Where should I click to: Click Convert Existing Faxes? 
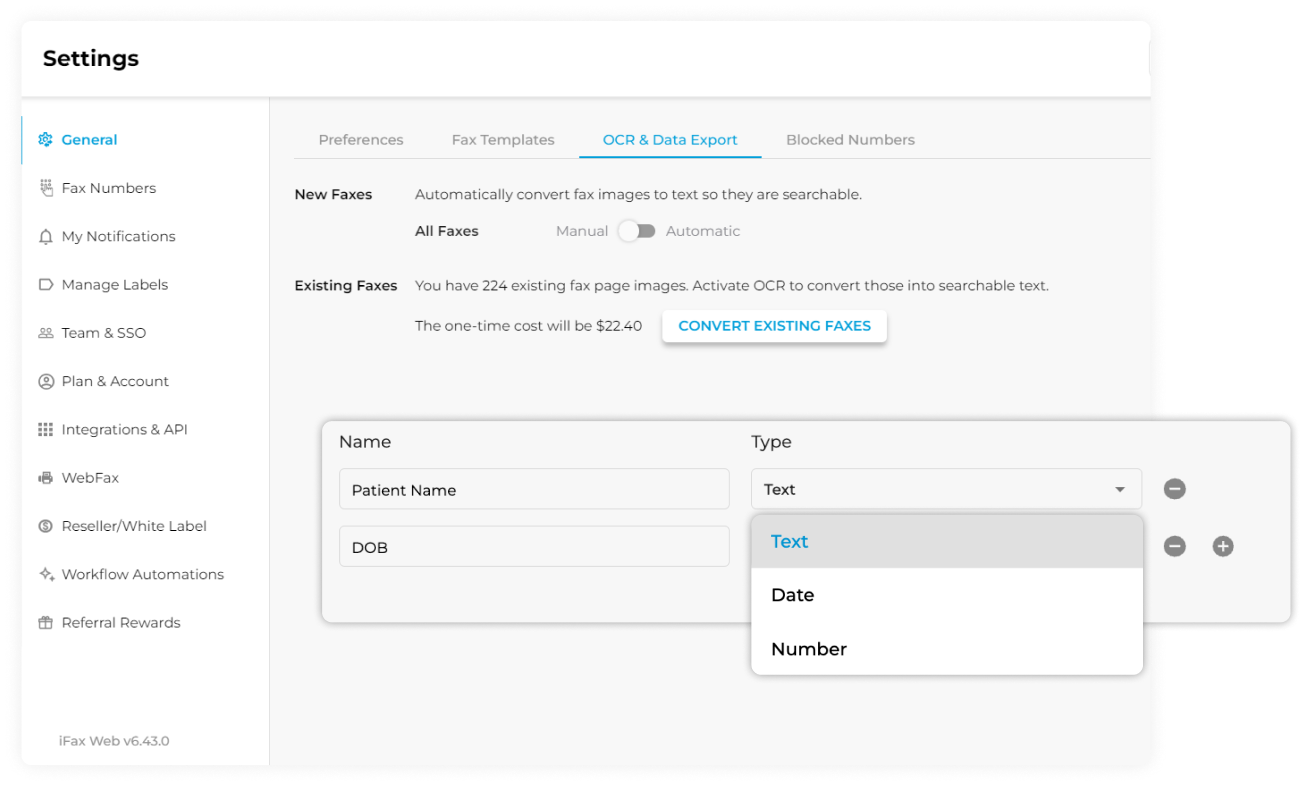774,326
